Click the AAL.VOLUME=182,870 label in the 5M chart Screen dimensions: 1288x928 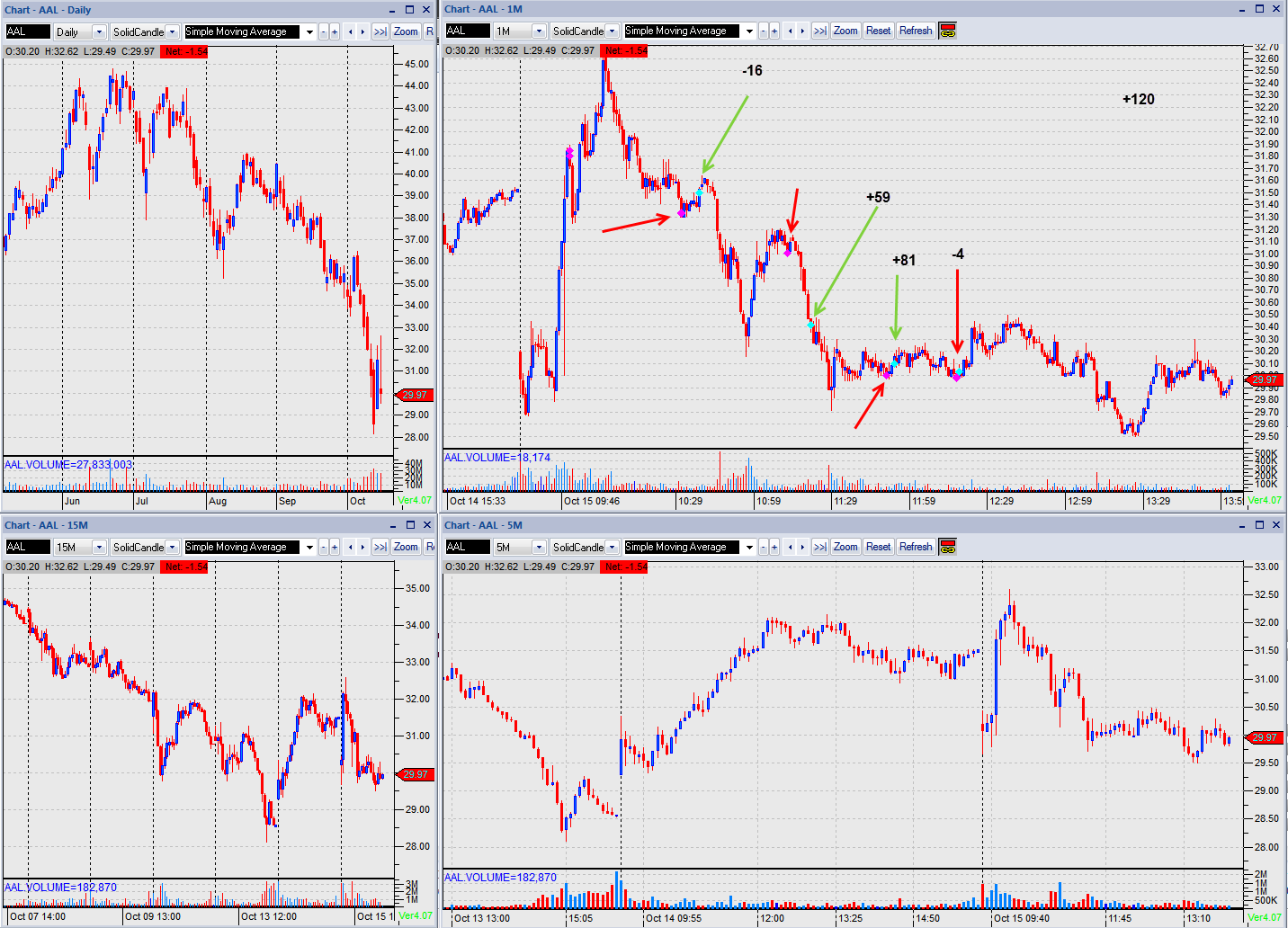[501, 878]
